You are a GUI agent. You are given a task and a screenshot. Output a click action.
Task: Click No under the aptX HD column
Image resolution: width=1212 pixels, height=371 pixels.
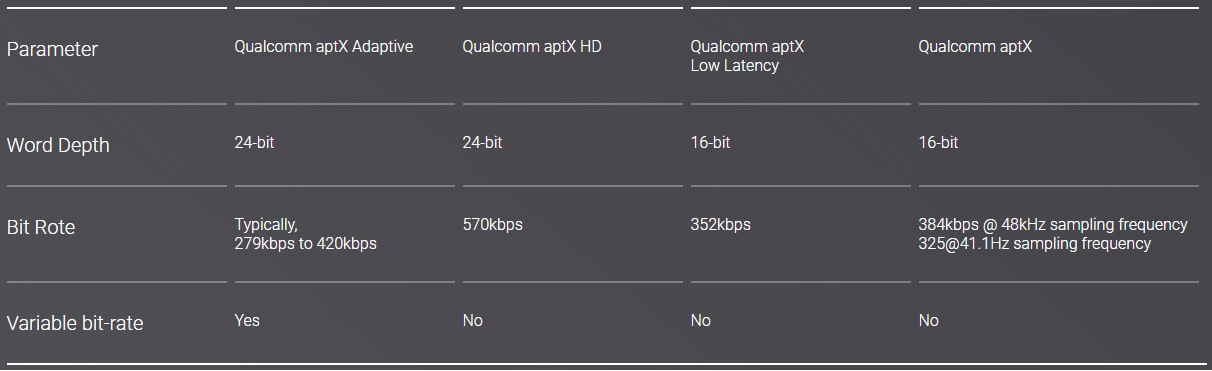tap(473, 320)
